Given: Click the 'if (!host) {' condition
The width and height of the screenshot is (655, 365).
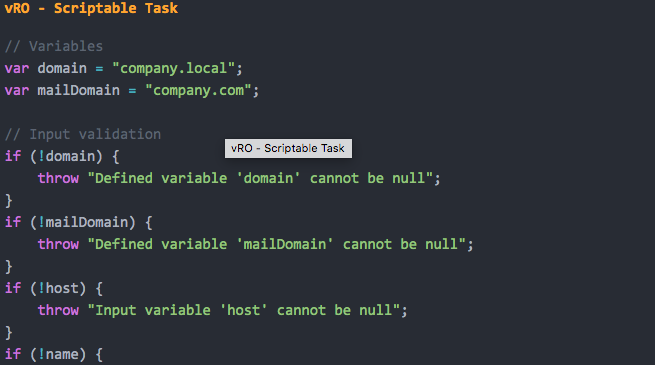Looking at the screenshot, I should point(53,288).
